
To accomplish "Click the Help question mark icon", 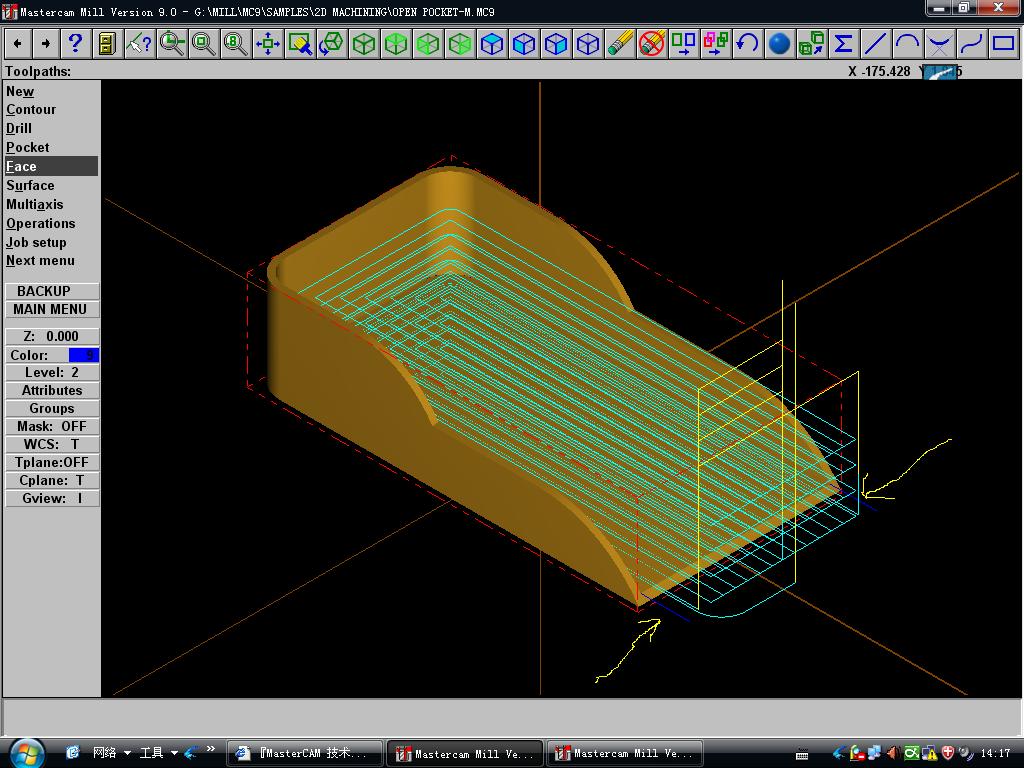I will pyautogui.click(x=75, y=43).
